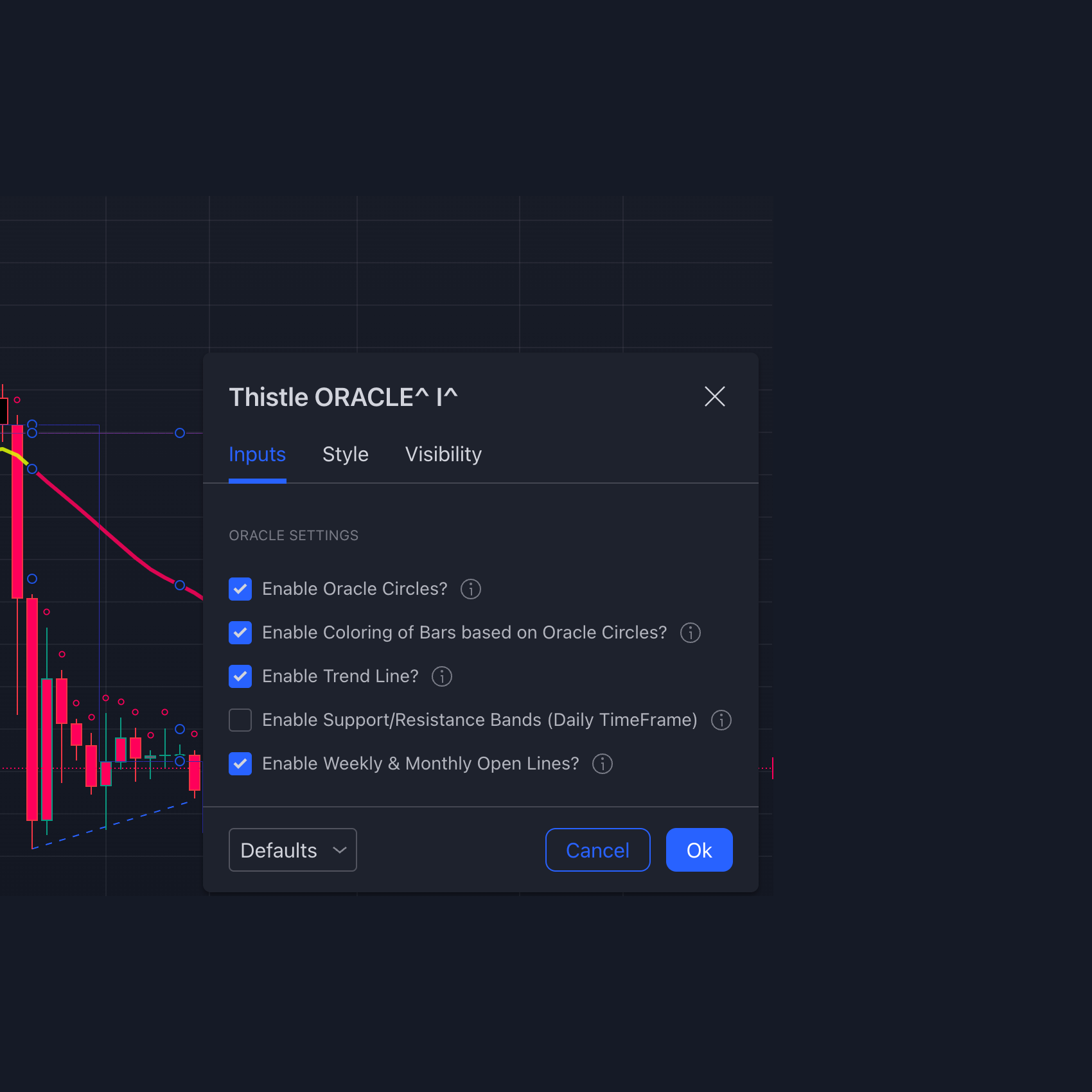Select the blue dashed trendline below candles
The image size is (1092, 1092).
pos(112,825)
